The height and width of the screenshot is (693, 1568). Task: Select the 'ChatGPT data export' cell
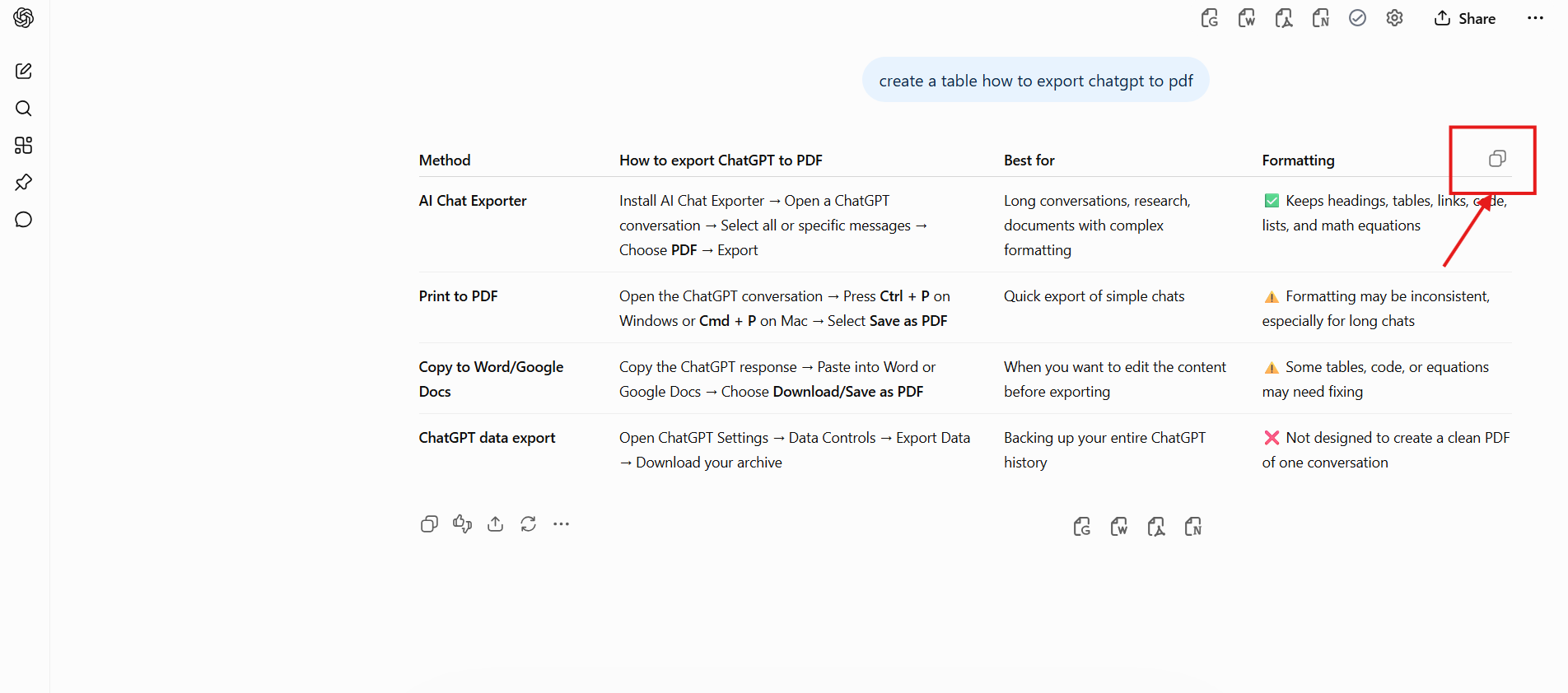(487, 438)
